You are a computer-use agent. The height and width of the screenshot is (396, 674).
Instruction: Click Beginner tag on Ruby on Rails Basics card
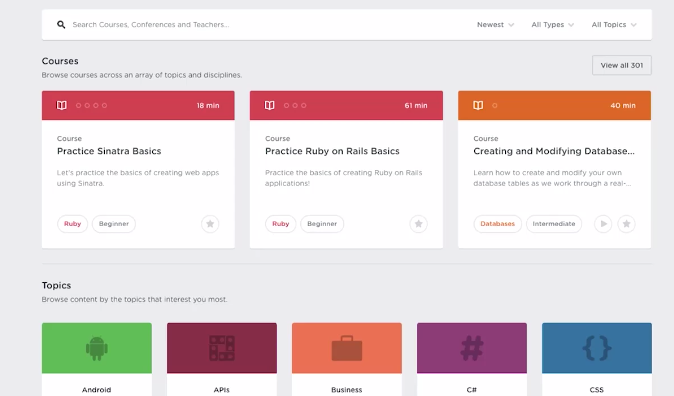322,224
